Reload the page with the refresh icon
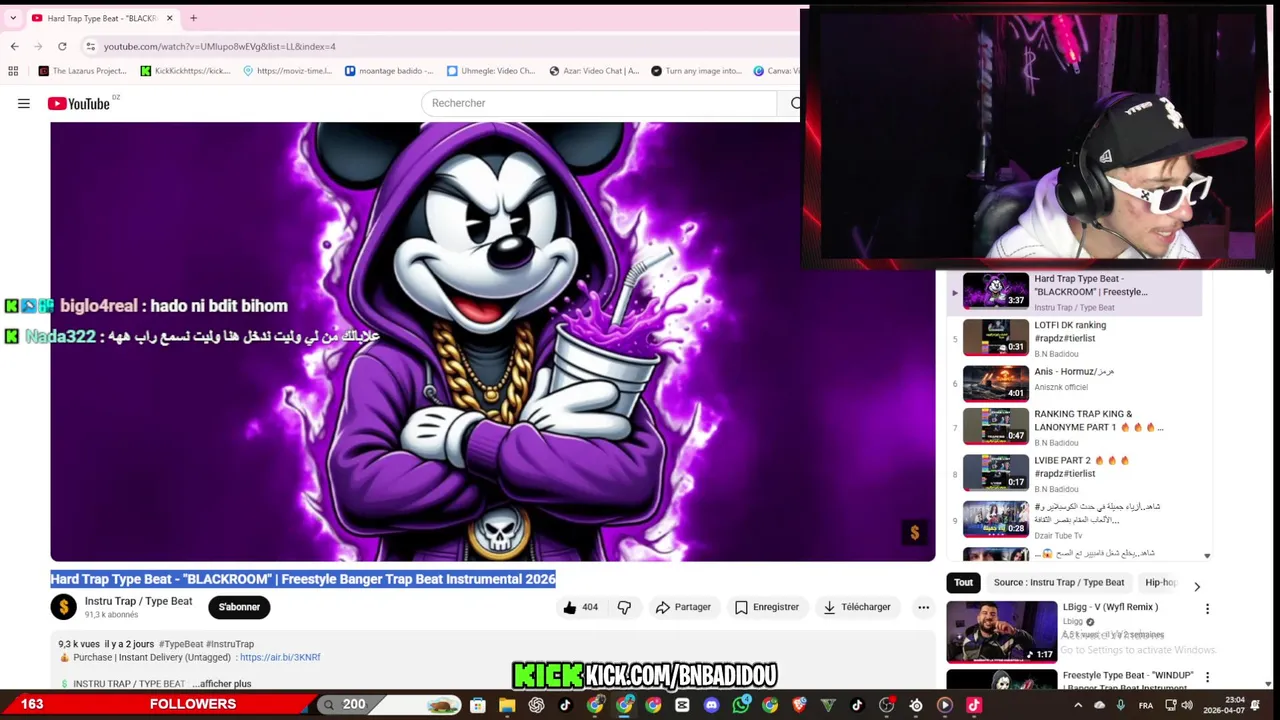The height and width of the screenshot is (720, 1280). 62,46
